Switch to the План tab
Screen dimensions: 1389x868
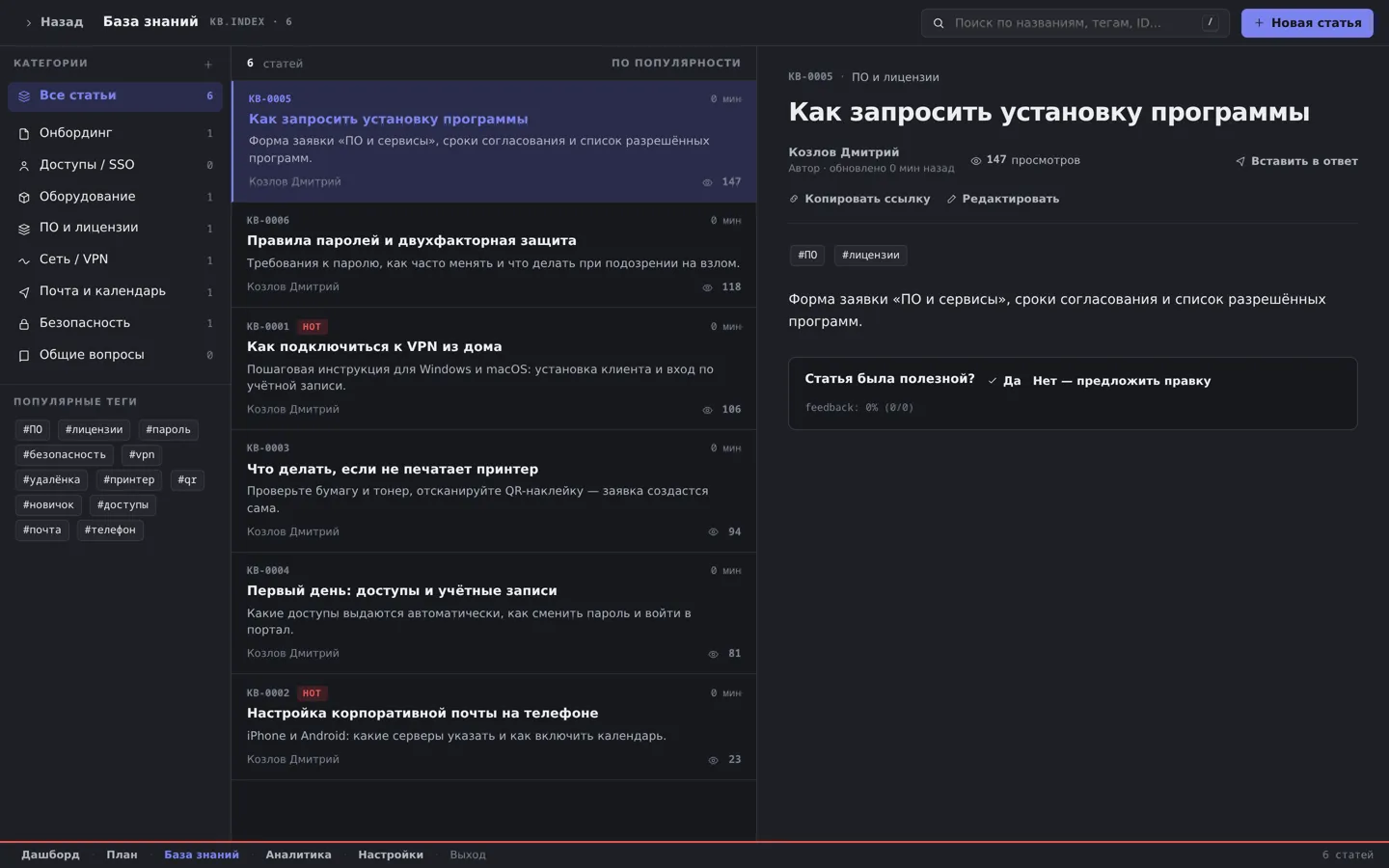click(x=122, y=854)
